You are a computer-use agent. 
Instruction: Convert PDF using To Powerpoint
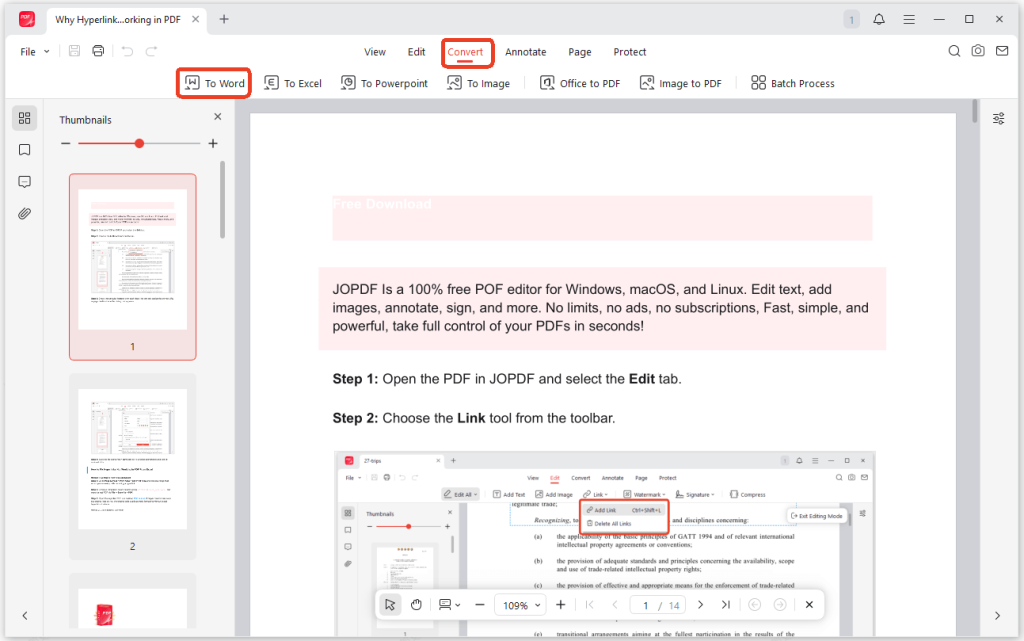[x=385, y=83]
